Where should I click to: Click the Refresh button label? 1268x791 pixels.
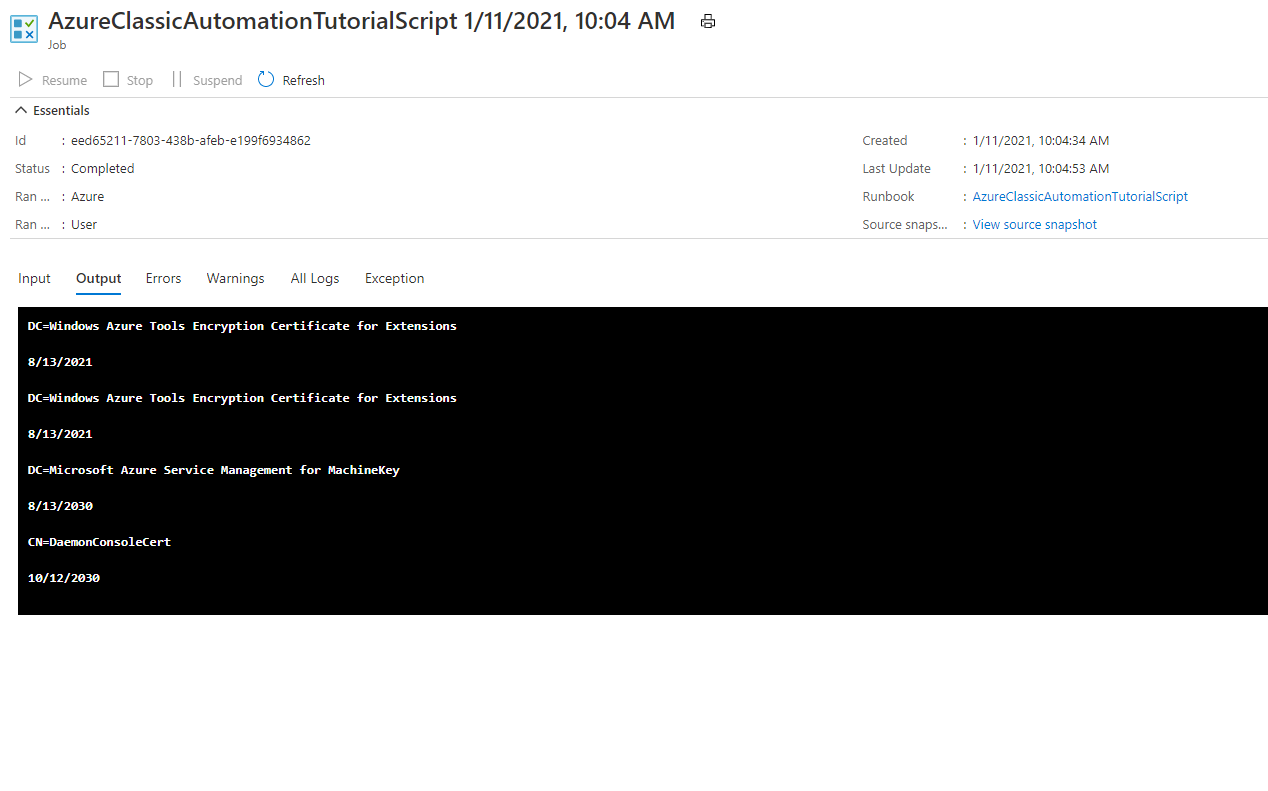[303, 80]
